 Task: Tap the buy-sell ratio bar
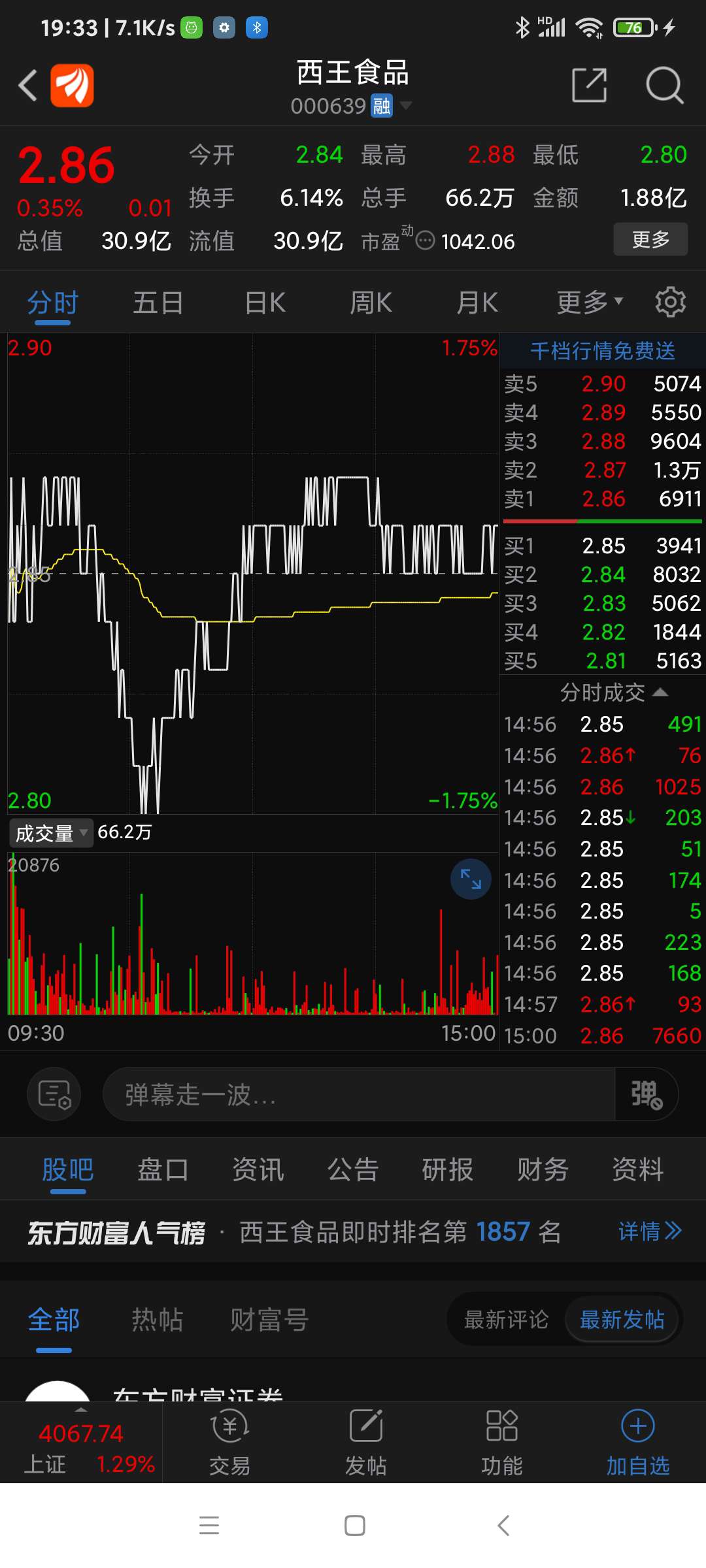602,521
